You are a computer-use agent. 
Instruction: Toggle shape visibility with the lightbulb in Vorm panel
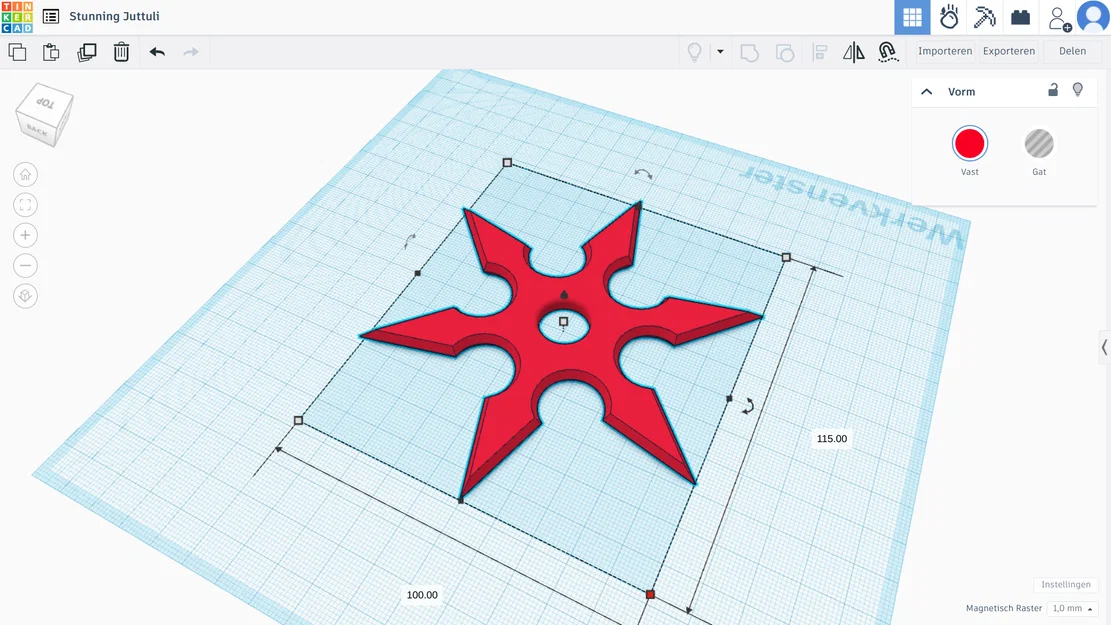[1078, 90]
